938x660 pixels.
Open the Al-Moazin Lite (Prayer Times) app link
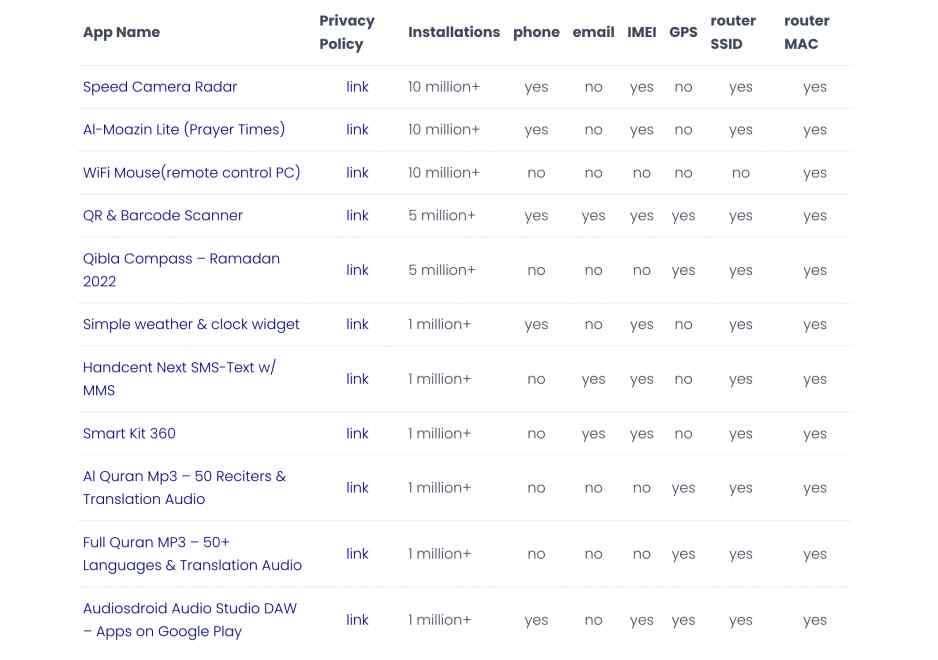[x=184, y=130]
